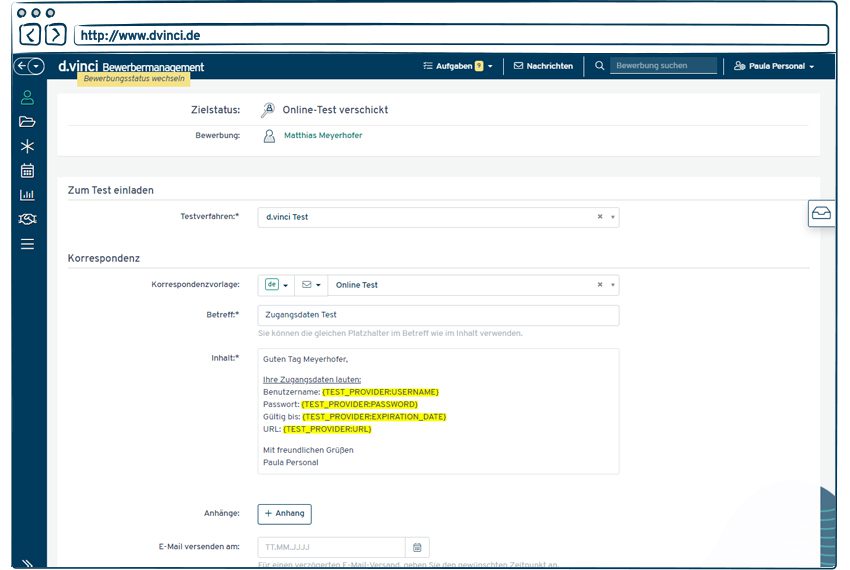The image size is (850, 570).
Task: Click the inbox tray icon on right edge
Action: tap(821, 213)
